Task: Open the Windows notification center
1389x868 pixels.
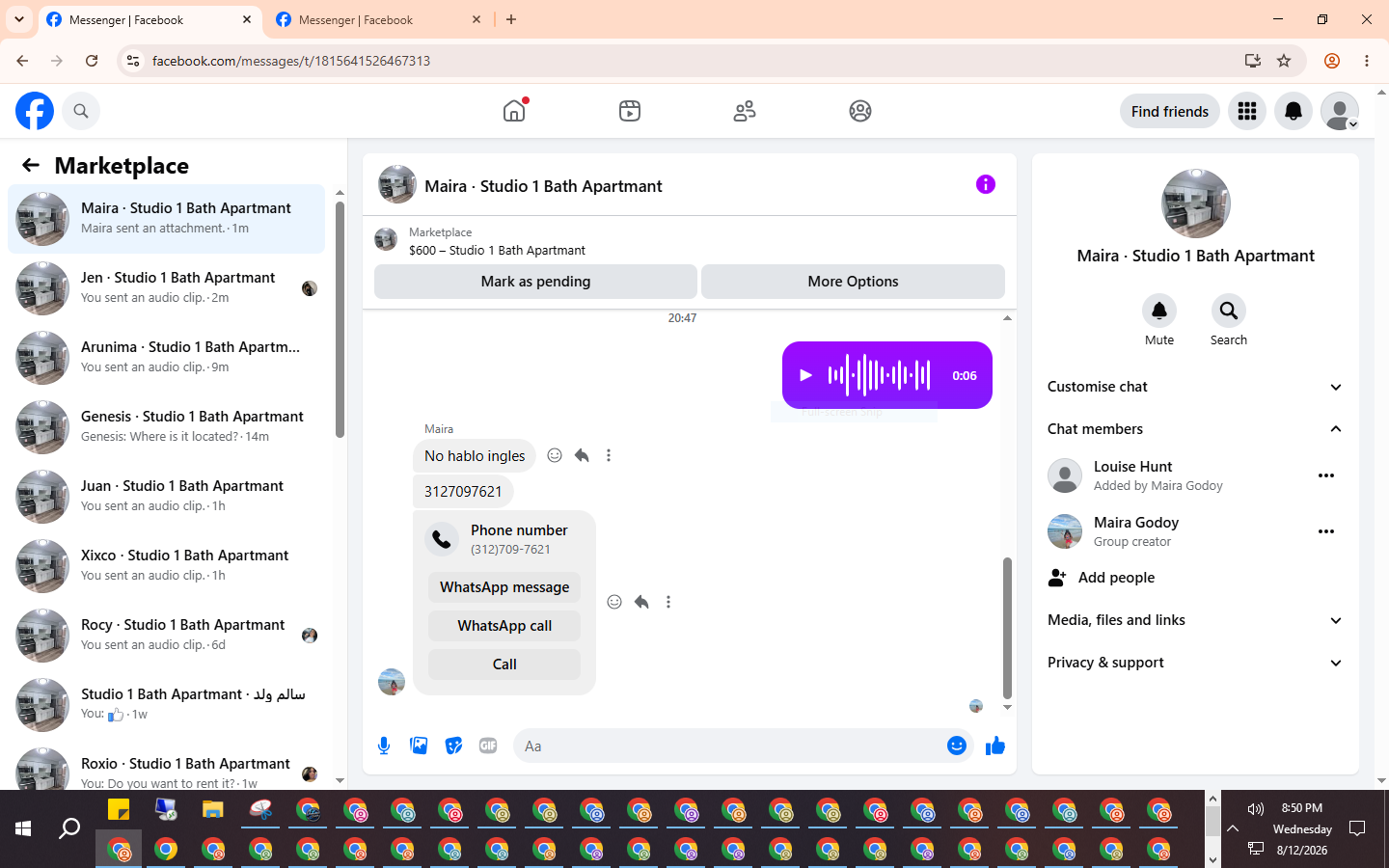Action: [1357, 828]
